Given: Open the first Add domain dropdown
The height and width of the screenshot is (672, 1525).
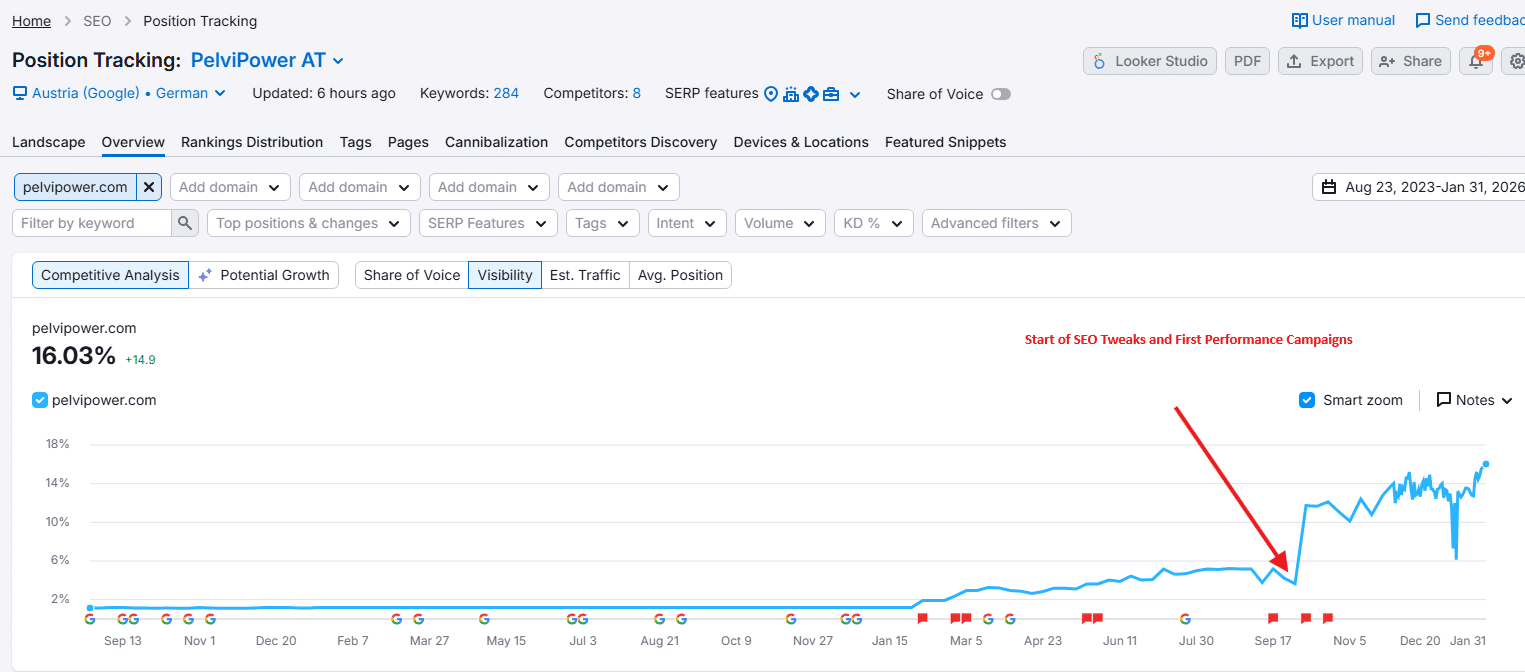Looking at the screenshot, I should pyautogui.click(x=230, y=187).
